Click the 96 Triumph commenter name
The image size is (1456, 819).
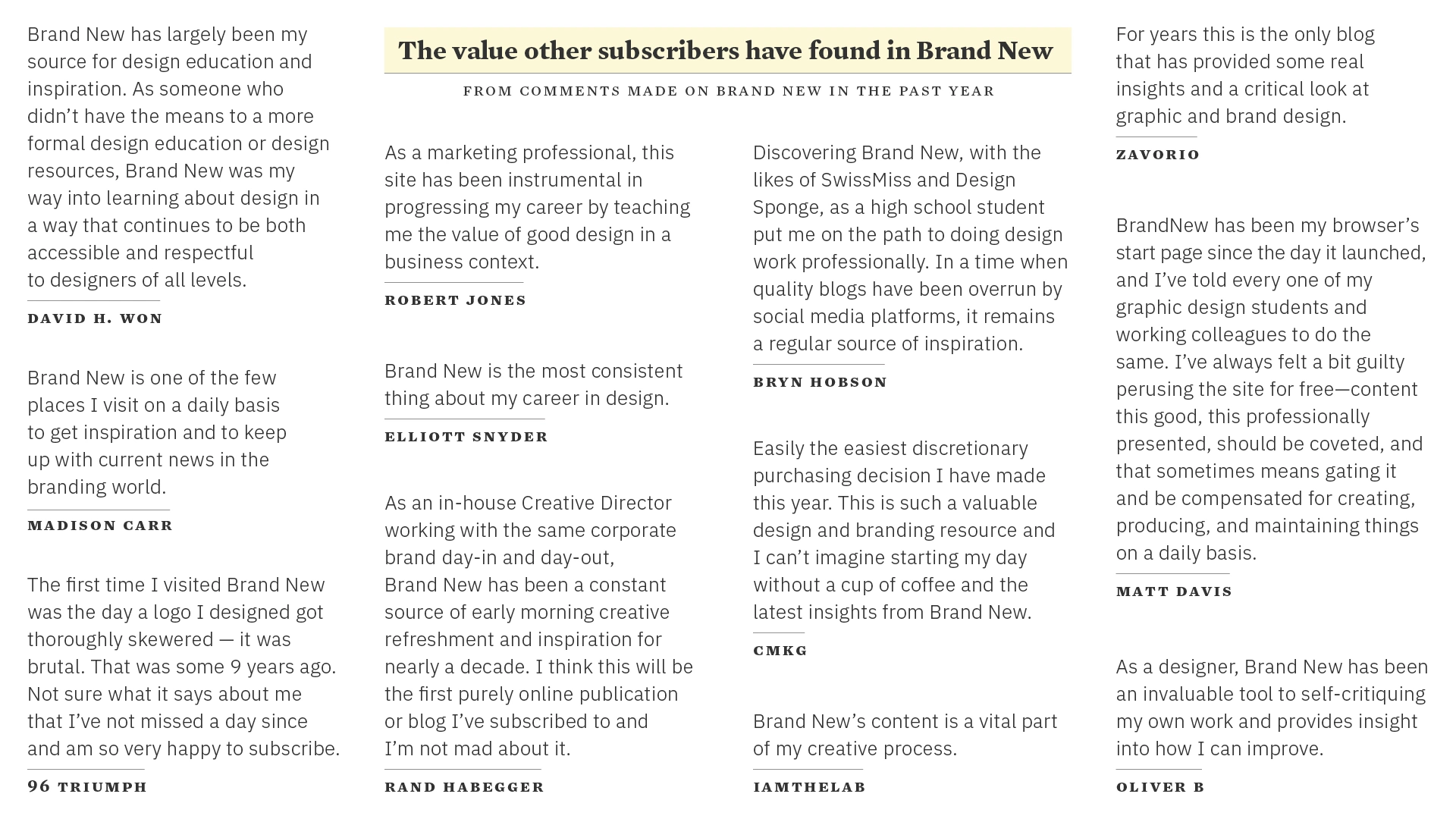click(87, 786)
